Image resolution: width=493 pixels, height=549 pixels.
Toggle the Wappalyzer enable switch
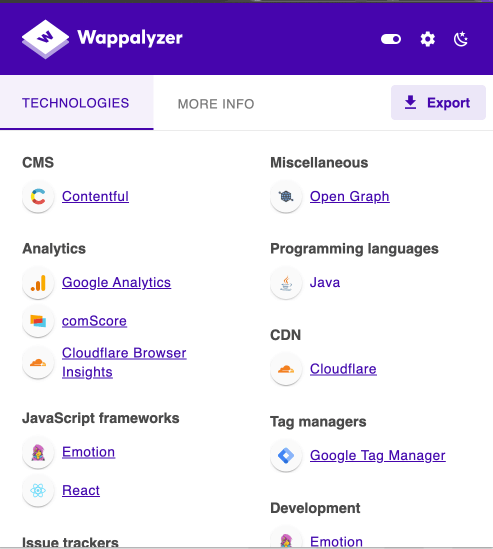tap(391, 39)
